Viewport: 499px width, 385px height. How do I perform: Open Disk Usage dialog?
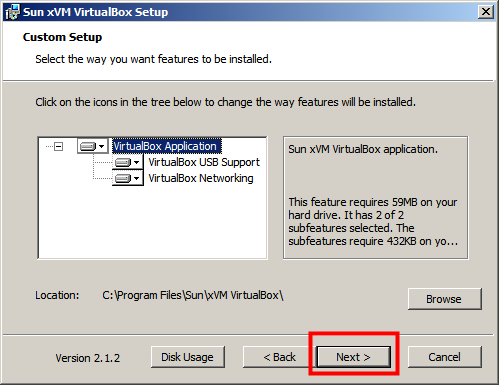coord(188,357)
